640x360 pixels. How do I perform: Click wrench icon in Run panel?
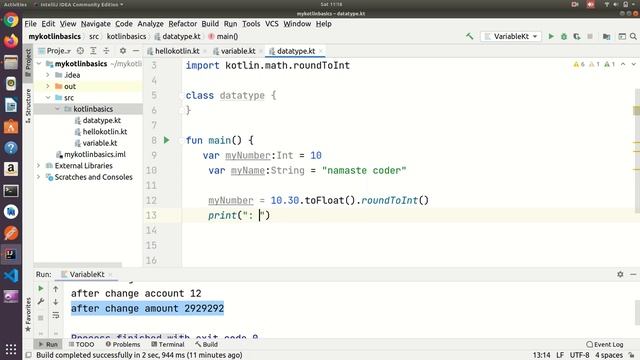click(41, 302)
